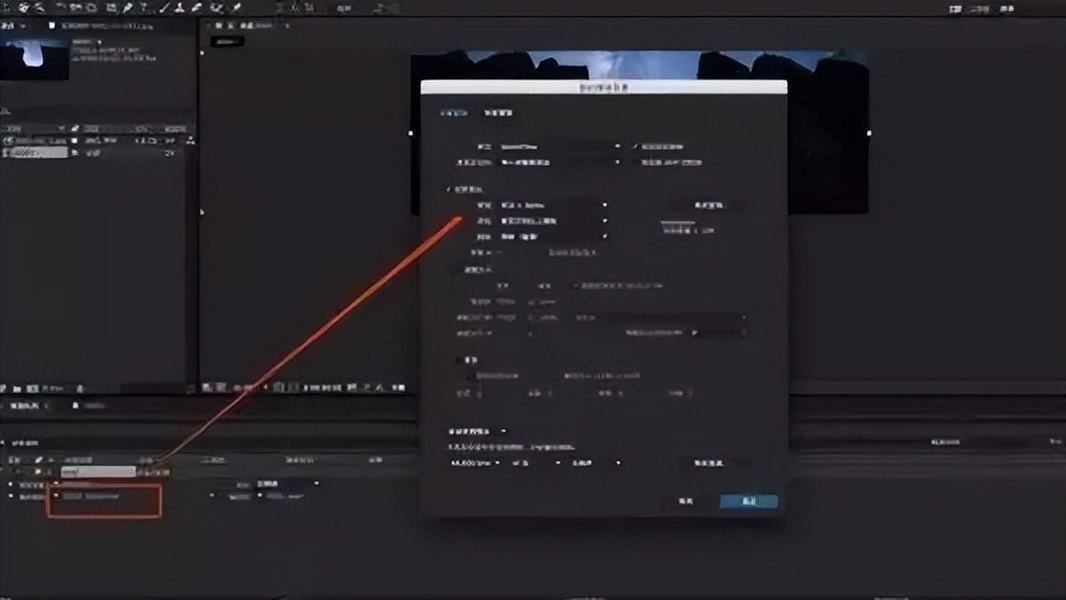Select the Rectangle shape tool in toolbar

pos(109,8)
